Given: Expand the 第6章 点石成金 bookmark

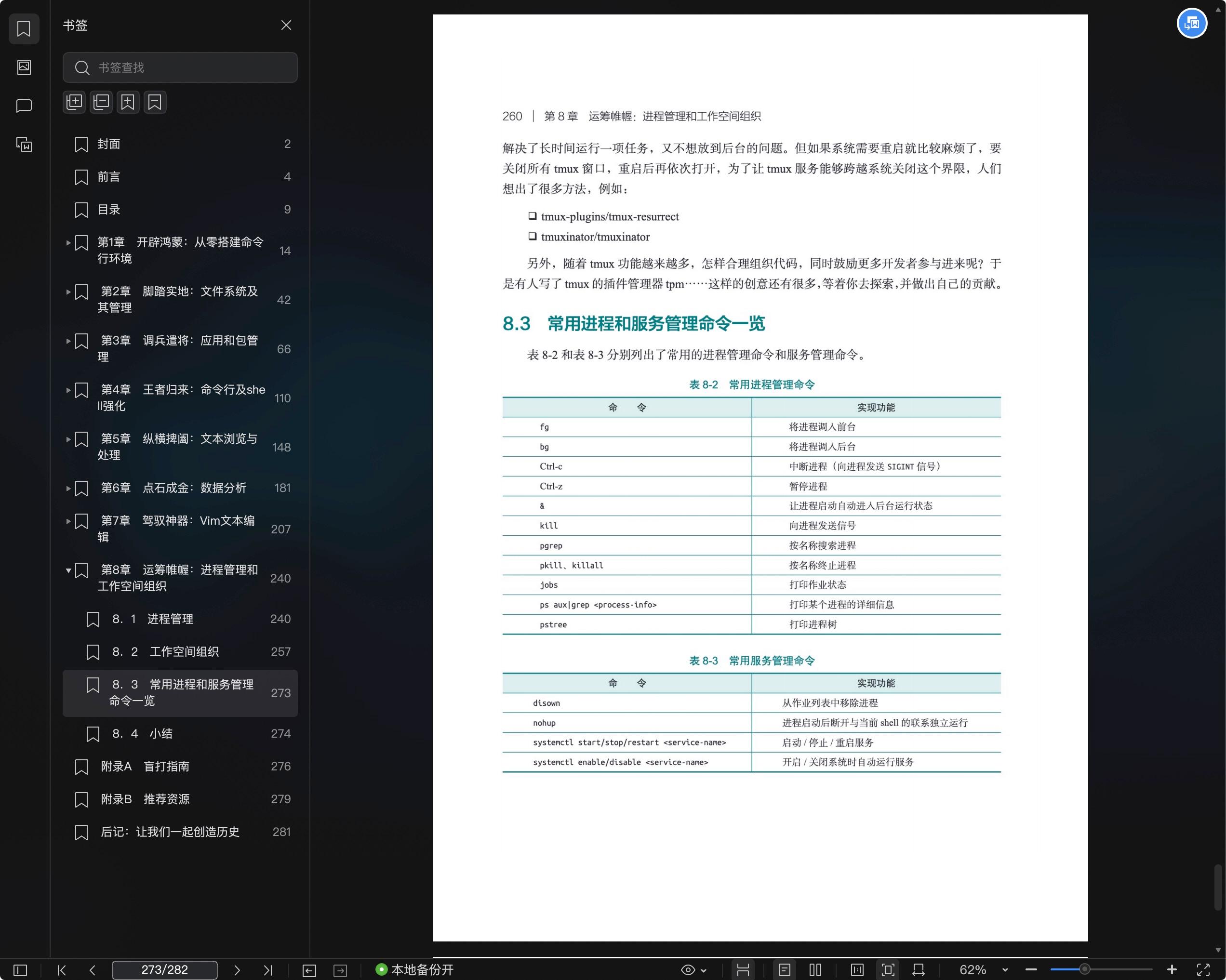Looking at the screenshot, I should point(68,488).
